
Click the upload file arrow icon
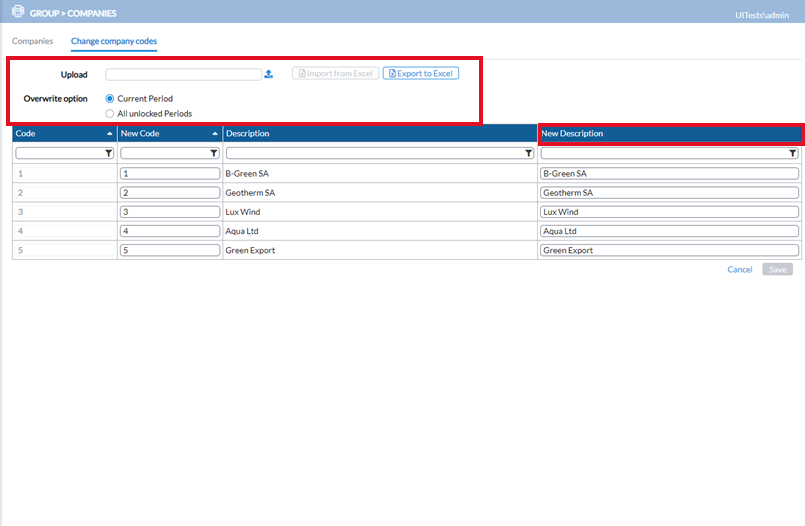(x=269, y=74)
